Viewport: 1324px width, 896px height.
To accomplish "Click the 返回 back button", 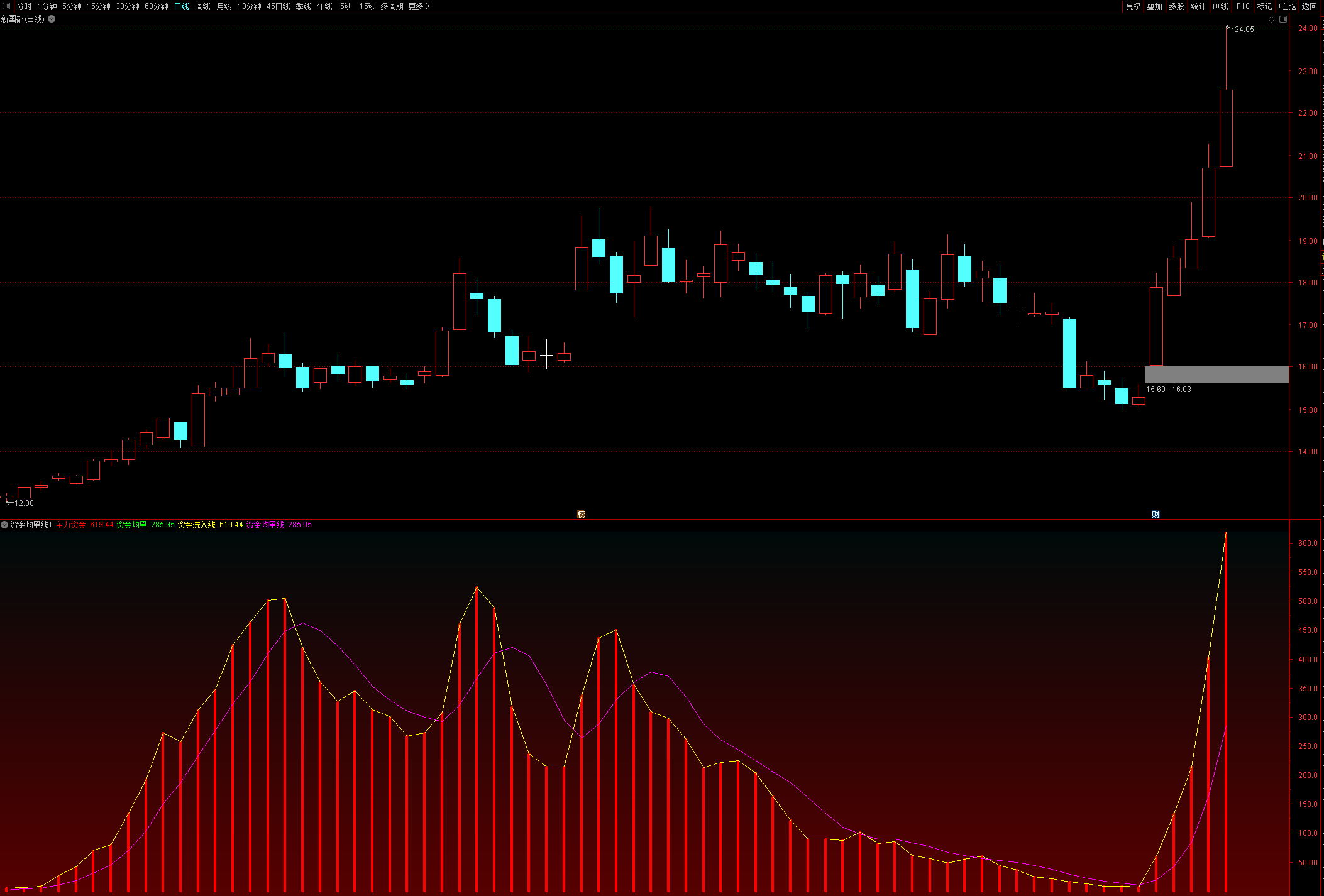I will [x=1310, y=6].
